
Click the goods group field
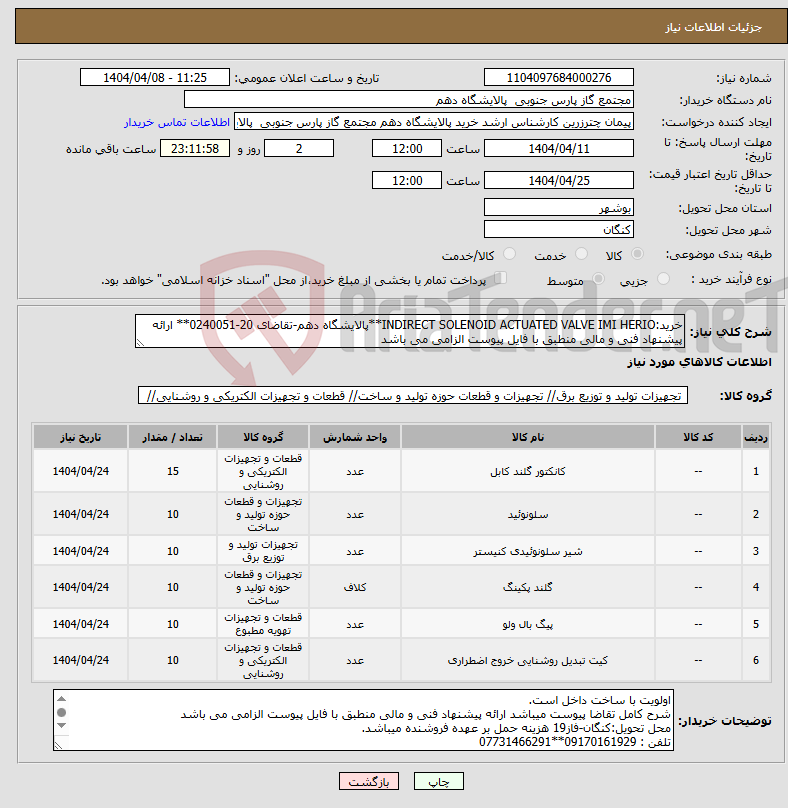tap(413, 396)
